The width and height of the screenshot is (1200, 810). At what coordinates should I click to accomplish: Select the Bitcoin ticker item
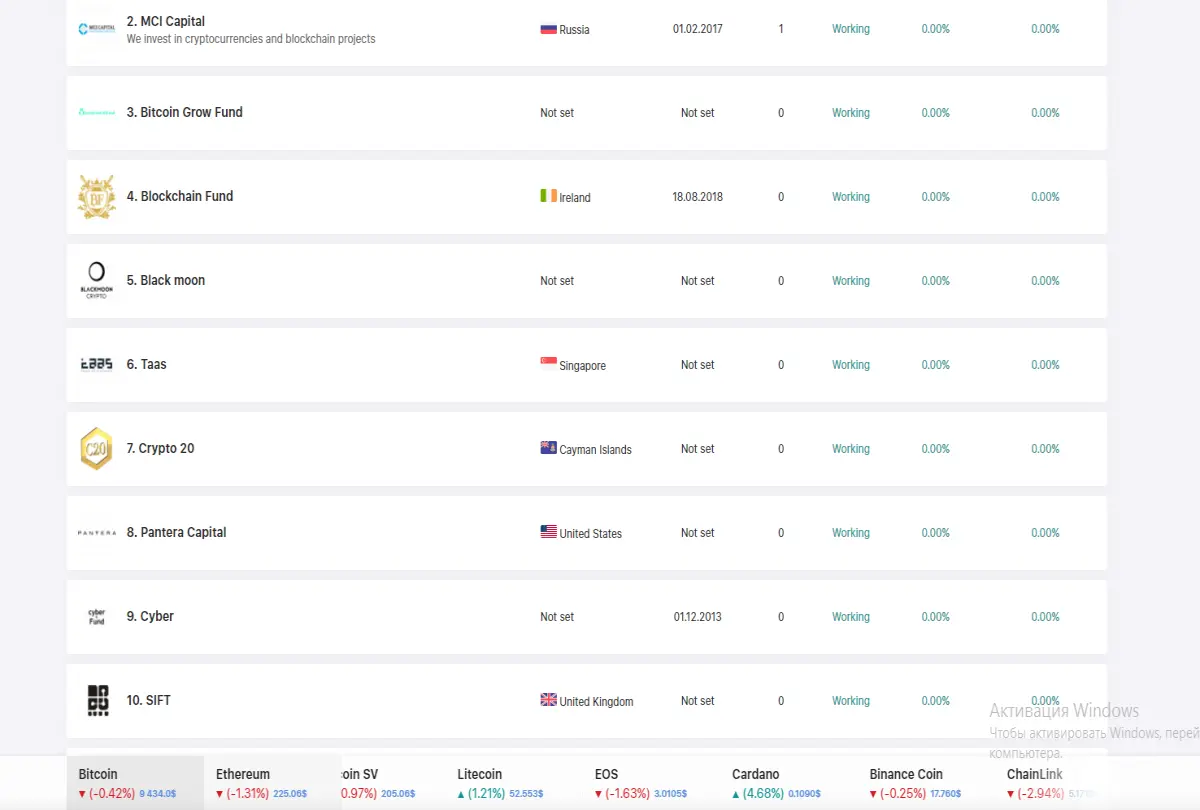pos(135,783)
